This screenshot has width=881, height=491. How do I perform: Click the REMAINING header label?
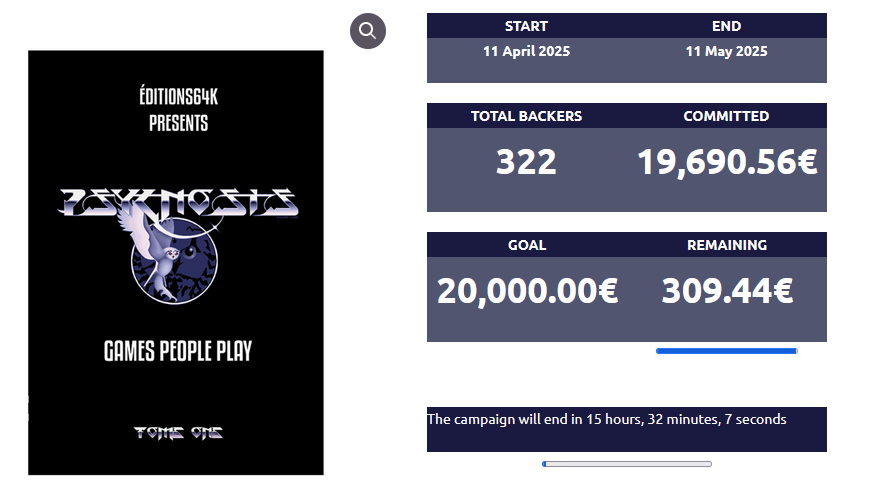[727, 245]
